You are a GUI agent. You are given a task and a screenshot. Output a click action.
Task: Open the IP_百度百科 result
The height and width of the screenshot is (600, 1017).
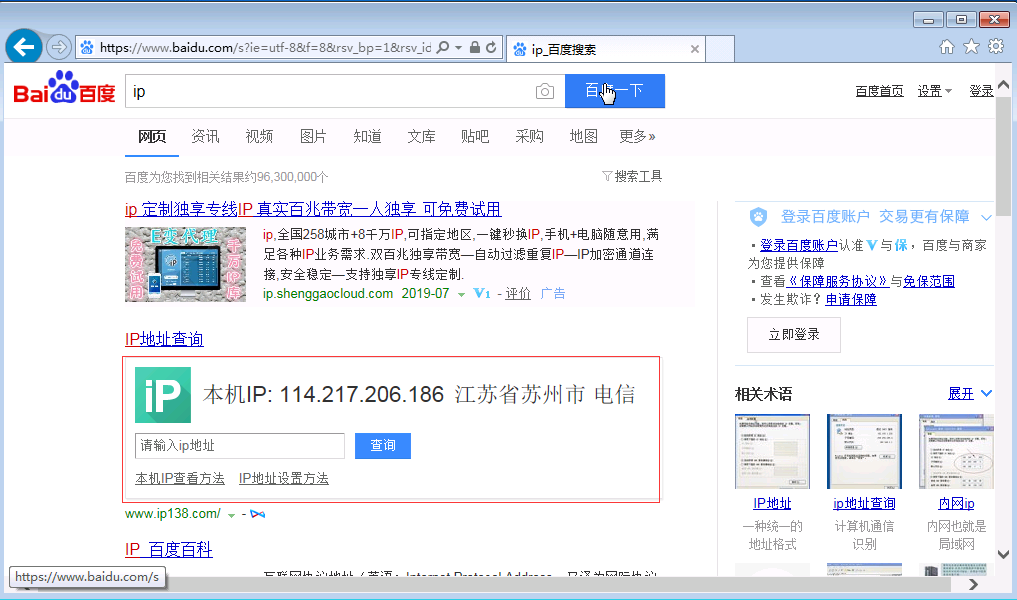169,550
